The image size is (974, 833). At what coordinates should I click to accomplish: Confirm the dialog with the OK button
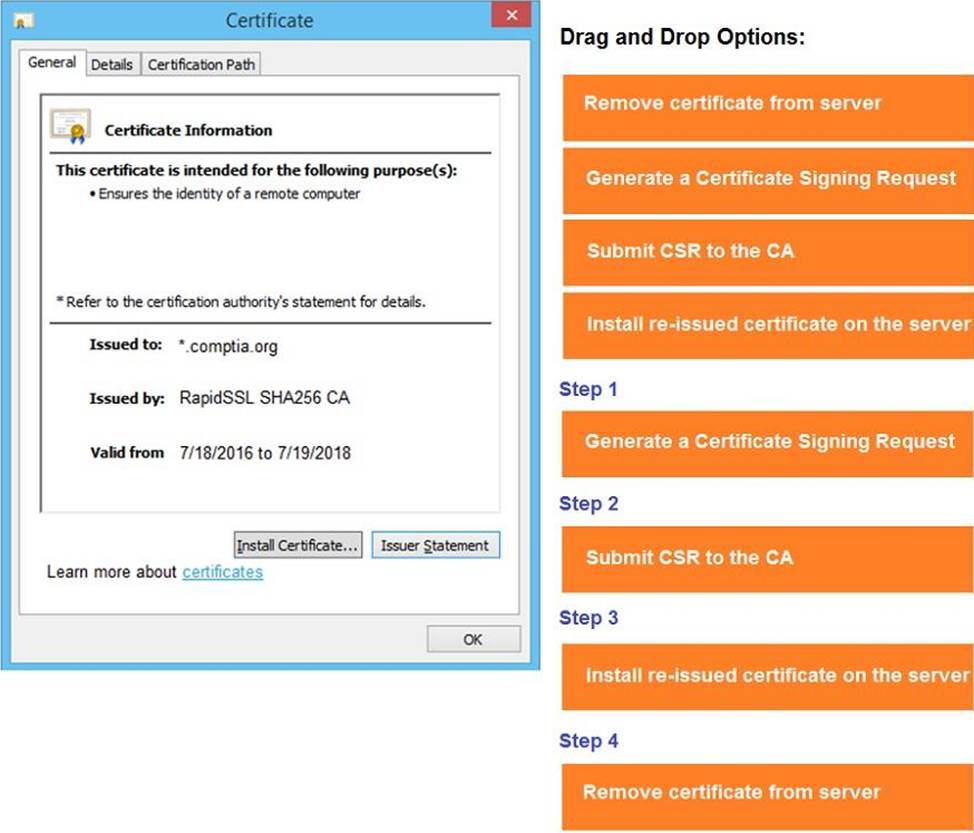point(473,640)
